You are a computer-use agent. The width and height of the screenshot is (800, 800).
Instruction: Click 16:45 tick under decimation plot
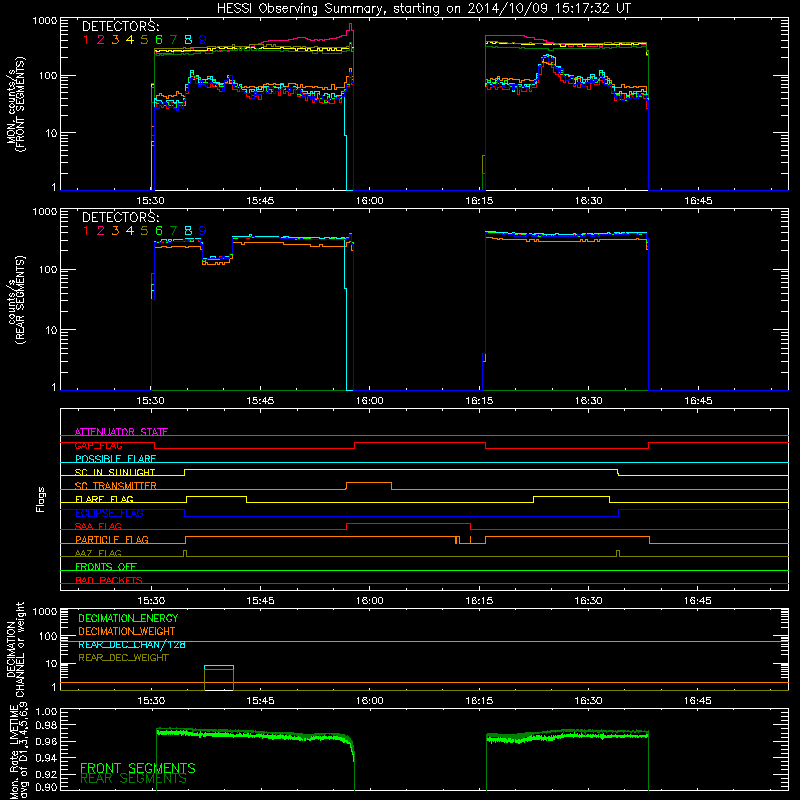698,701
